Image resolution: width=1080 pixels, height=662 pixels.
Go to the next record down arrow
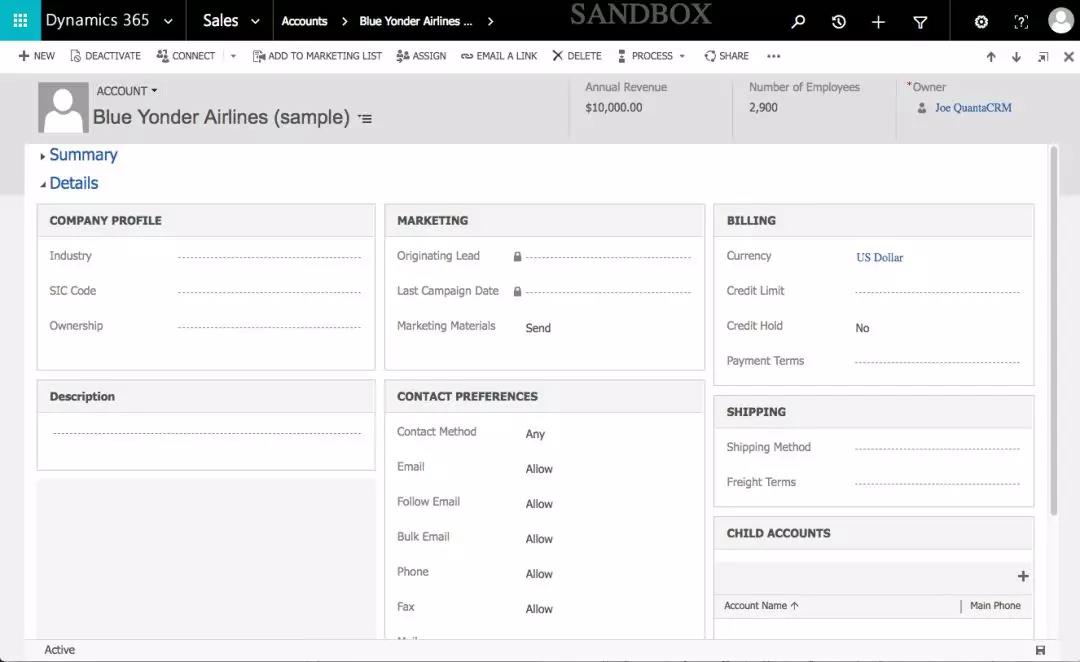(1016, 57)
